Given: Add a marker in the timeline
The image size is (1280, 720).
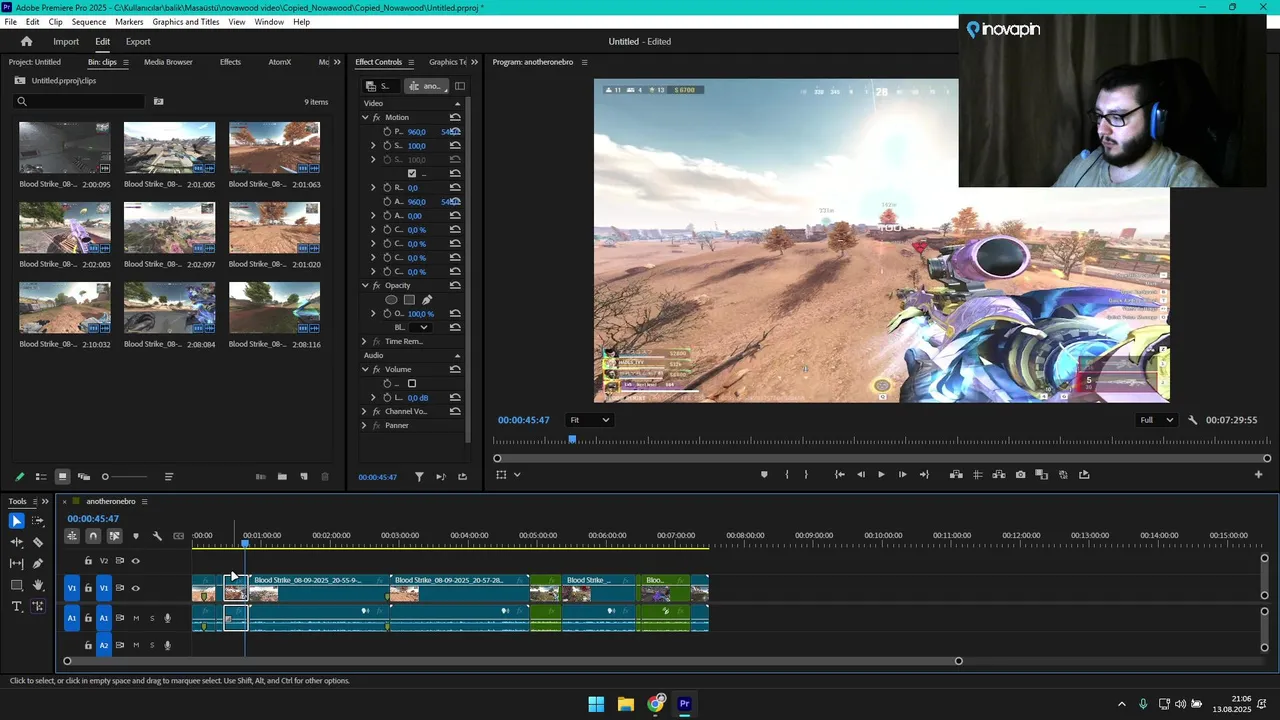Looking at the screenshot, I should [x=136, y=536].
